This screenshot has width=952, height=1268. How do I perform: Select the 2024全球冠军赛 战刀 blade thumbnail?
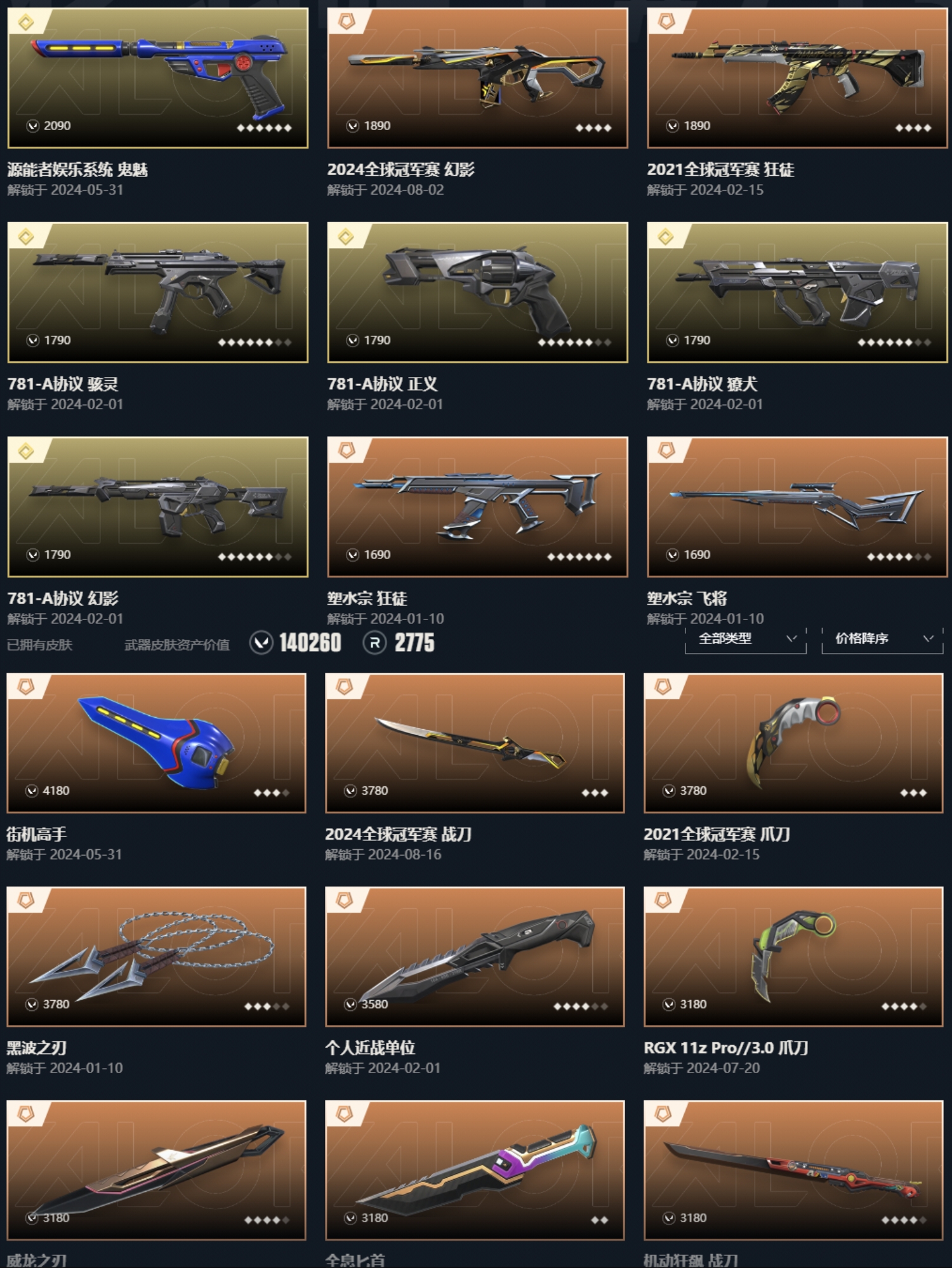point(475,743)
